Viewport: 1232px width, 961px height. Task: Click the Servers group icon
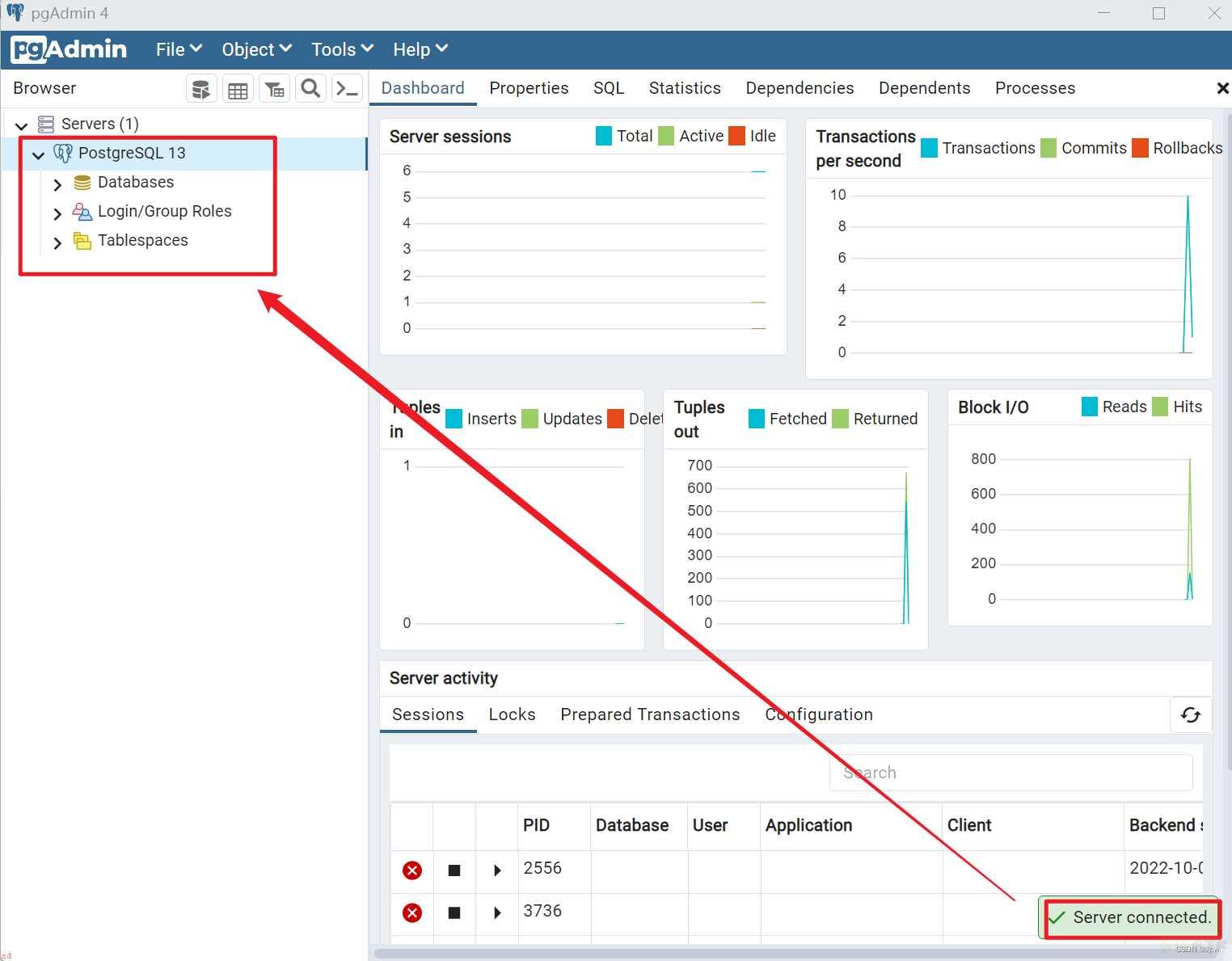pos(46,124)
